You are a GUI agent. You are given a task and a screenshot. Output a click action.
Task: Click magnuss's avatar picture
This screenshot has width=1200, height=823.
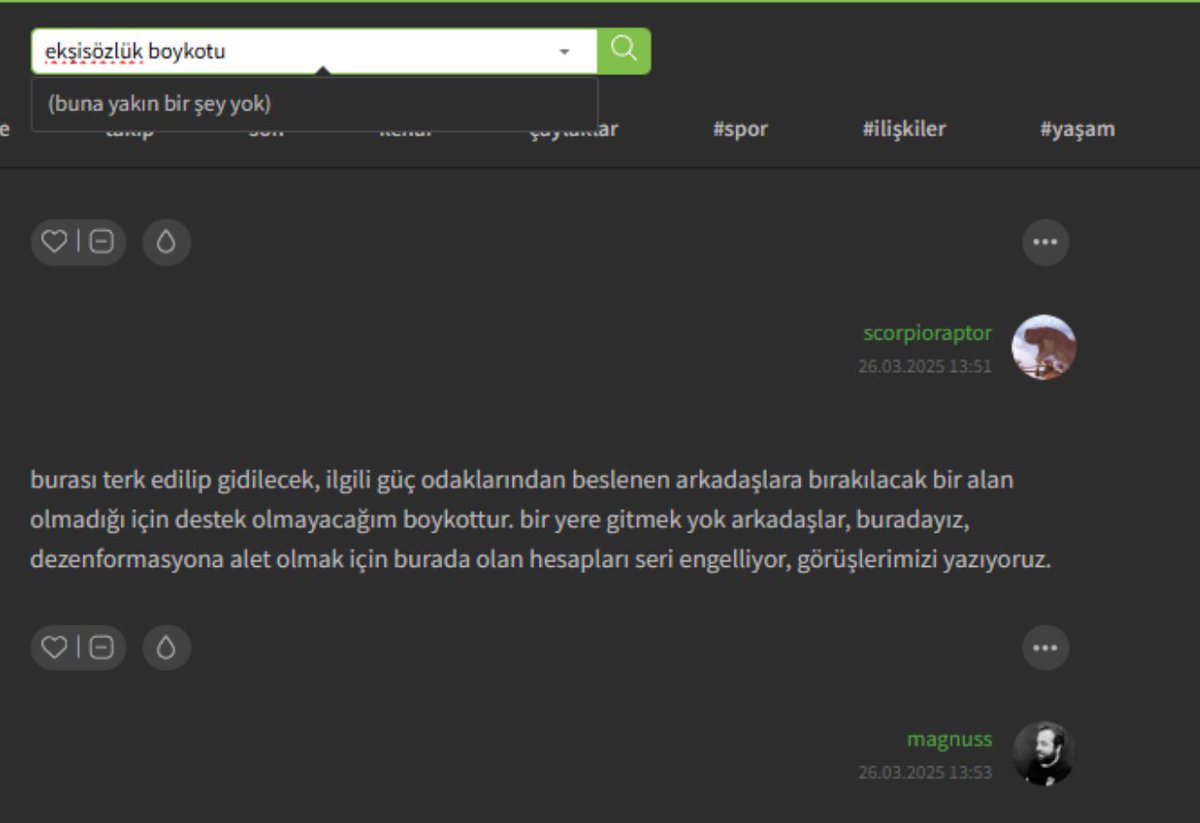(x=1044, y=753)
